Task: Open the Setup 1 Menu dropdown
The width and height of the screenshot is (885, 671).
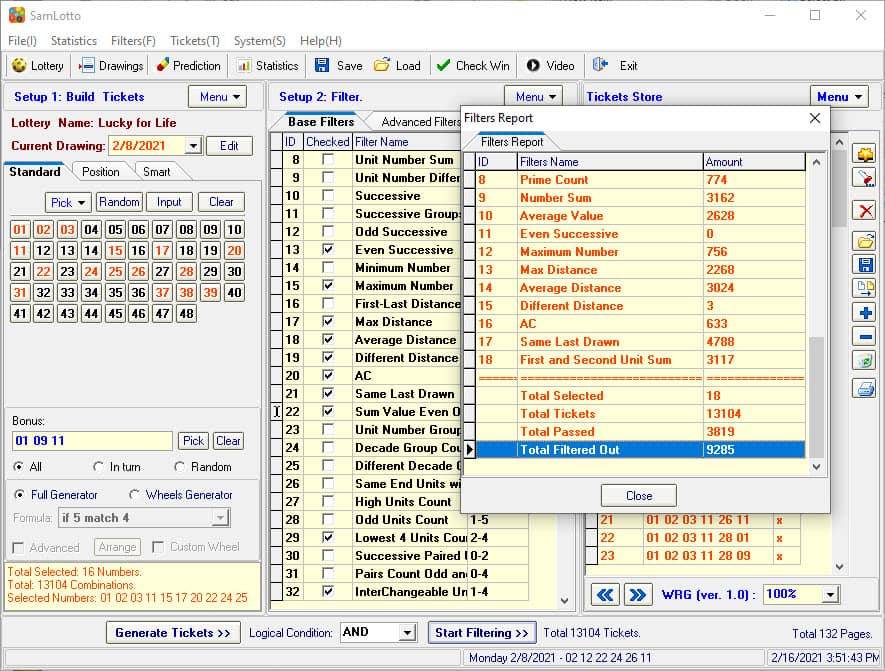Action: pyautogui.click(x=218, y=97)
